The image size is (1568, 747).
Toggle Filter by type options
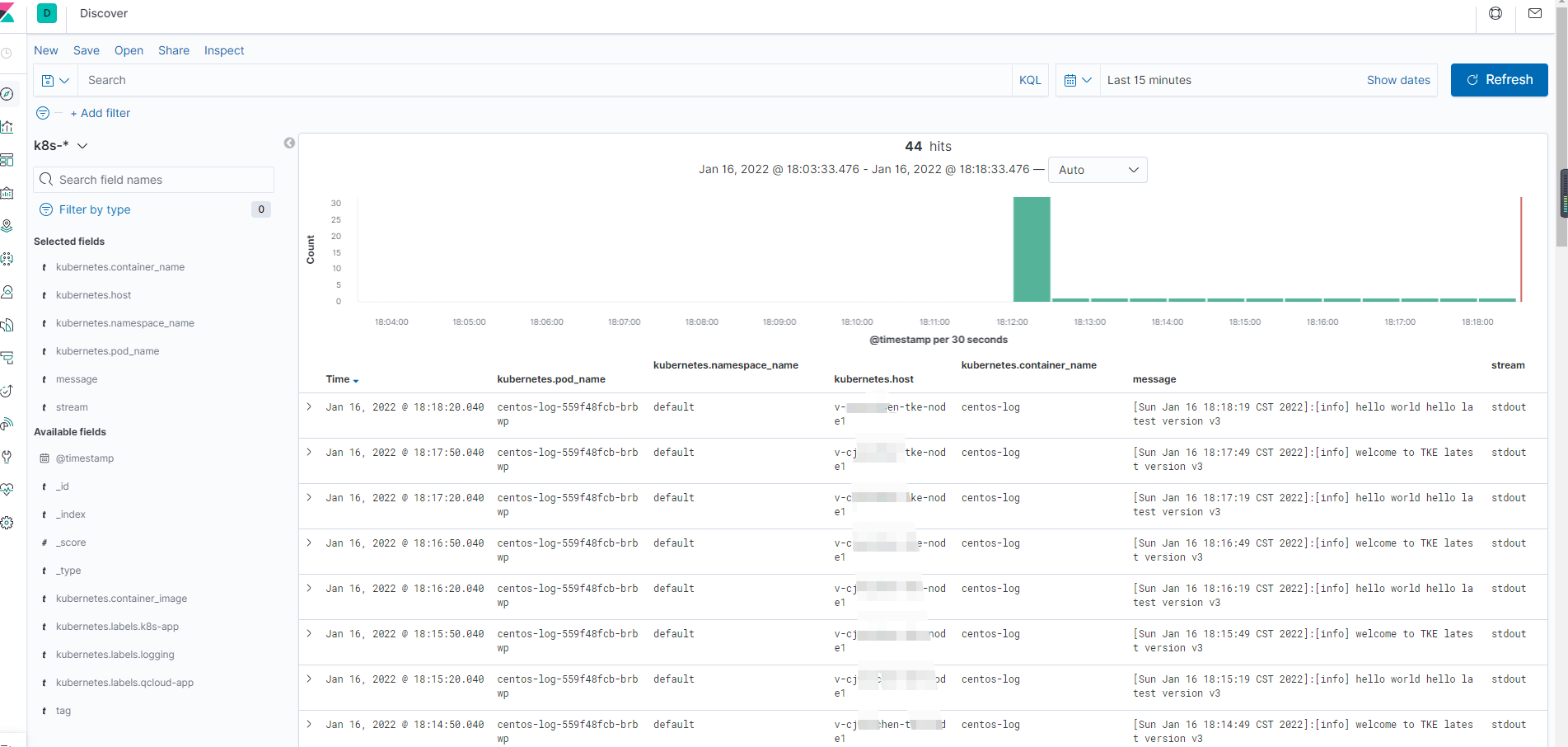point(95,209)
